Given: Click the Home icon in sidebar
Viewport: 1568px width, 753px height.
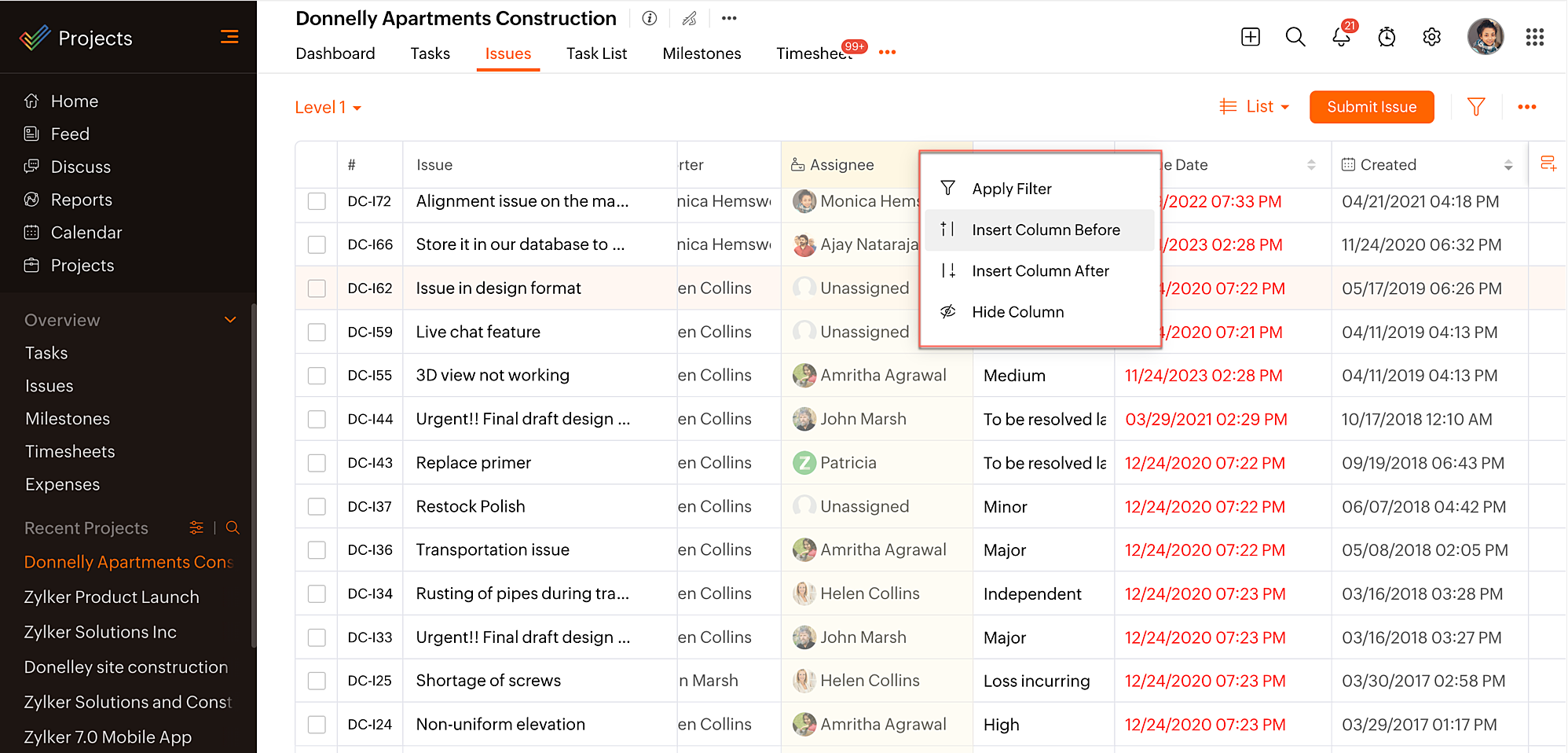Looking at the screenshot, I should point(31,101).
